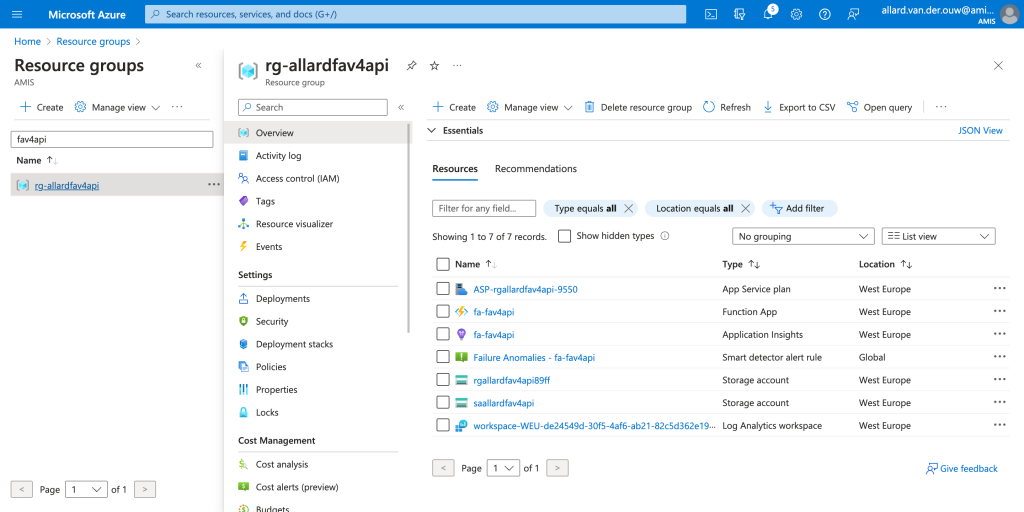Switch to the Recommendations tab

coord(535,169)
